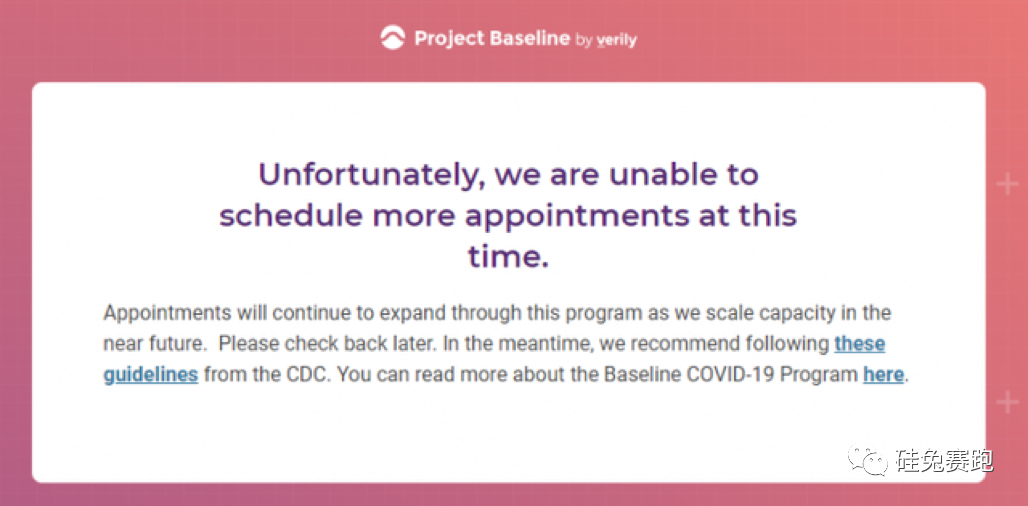Open the "these" CDC guidelines link
The width and height of the screenshot is (1028, 506).
[859, 344]
